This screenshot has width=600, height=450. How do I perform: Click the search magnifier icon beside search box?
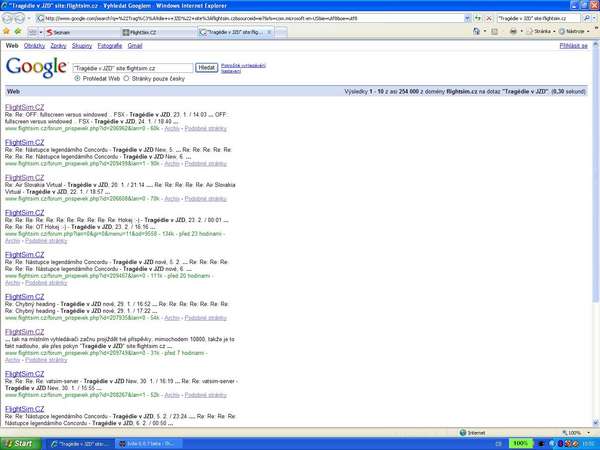point(586,18)
